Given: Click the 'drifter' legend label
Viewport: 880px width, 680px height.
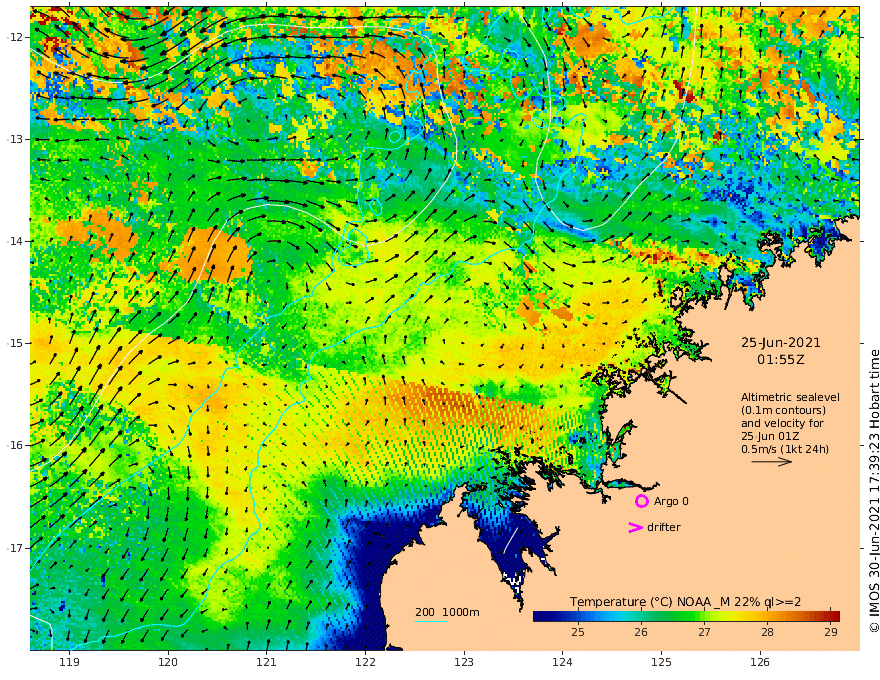Looking at the screenshot, I should [663, 527].
